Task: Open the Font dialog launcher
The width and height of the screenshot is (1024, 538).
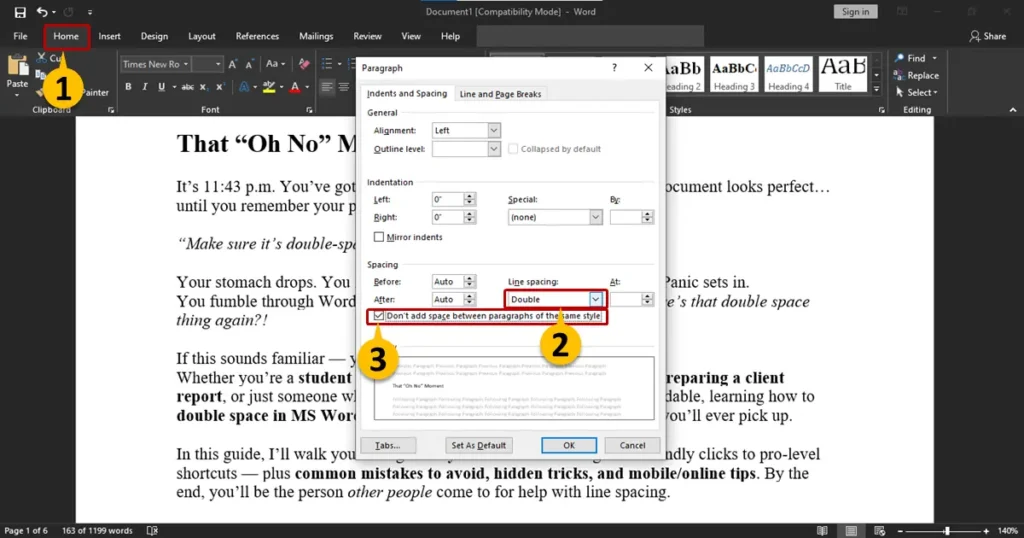Action: 309,110
